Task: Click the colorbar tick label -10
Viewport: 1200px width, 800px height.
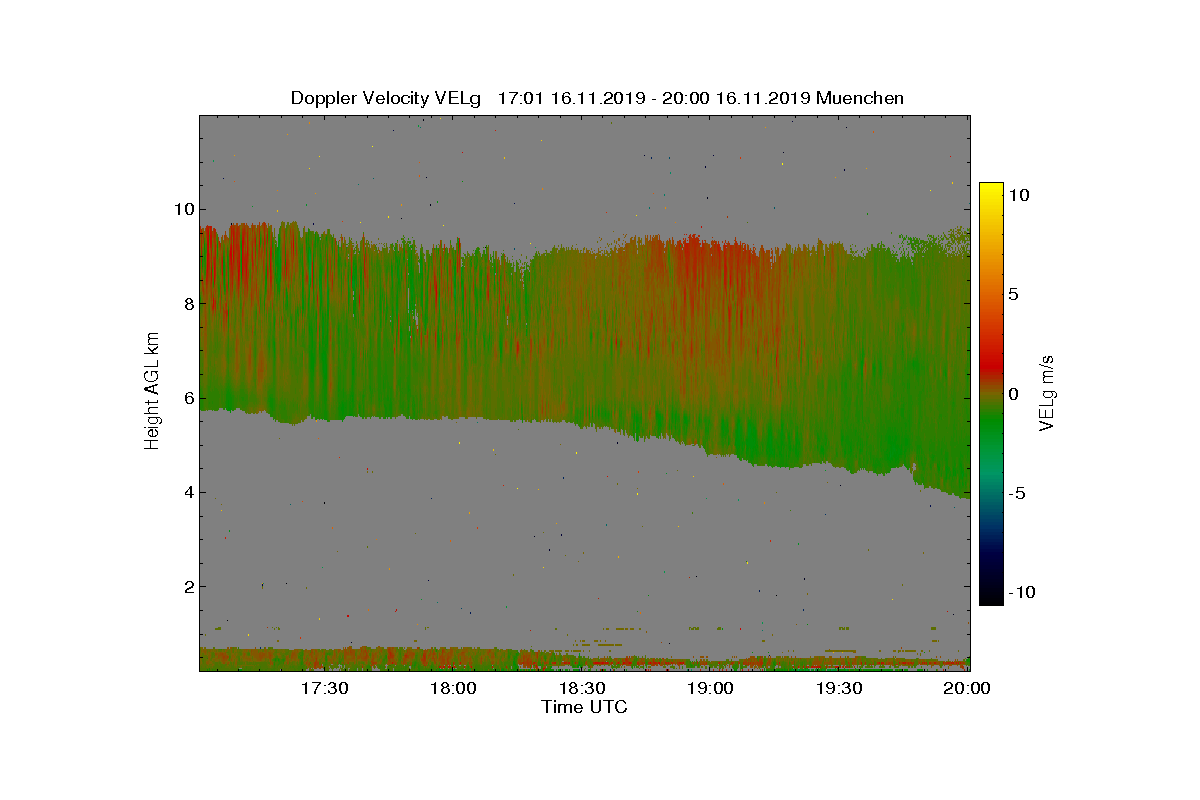Action: 1022,592
